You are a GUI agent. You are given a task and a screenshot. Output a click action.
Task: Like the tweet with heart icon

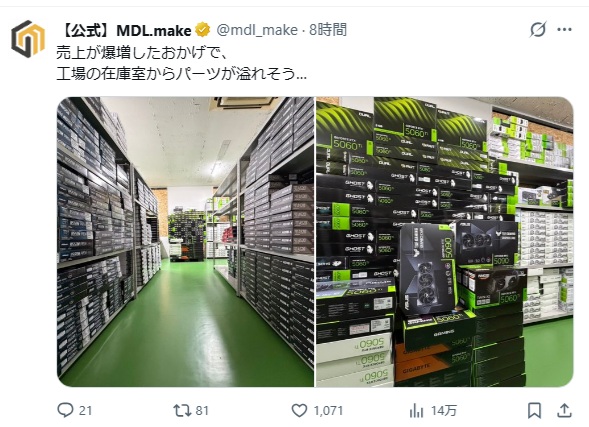coord(299,410)
